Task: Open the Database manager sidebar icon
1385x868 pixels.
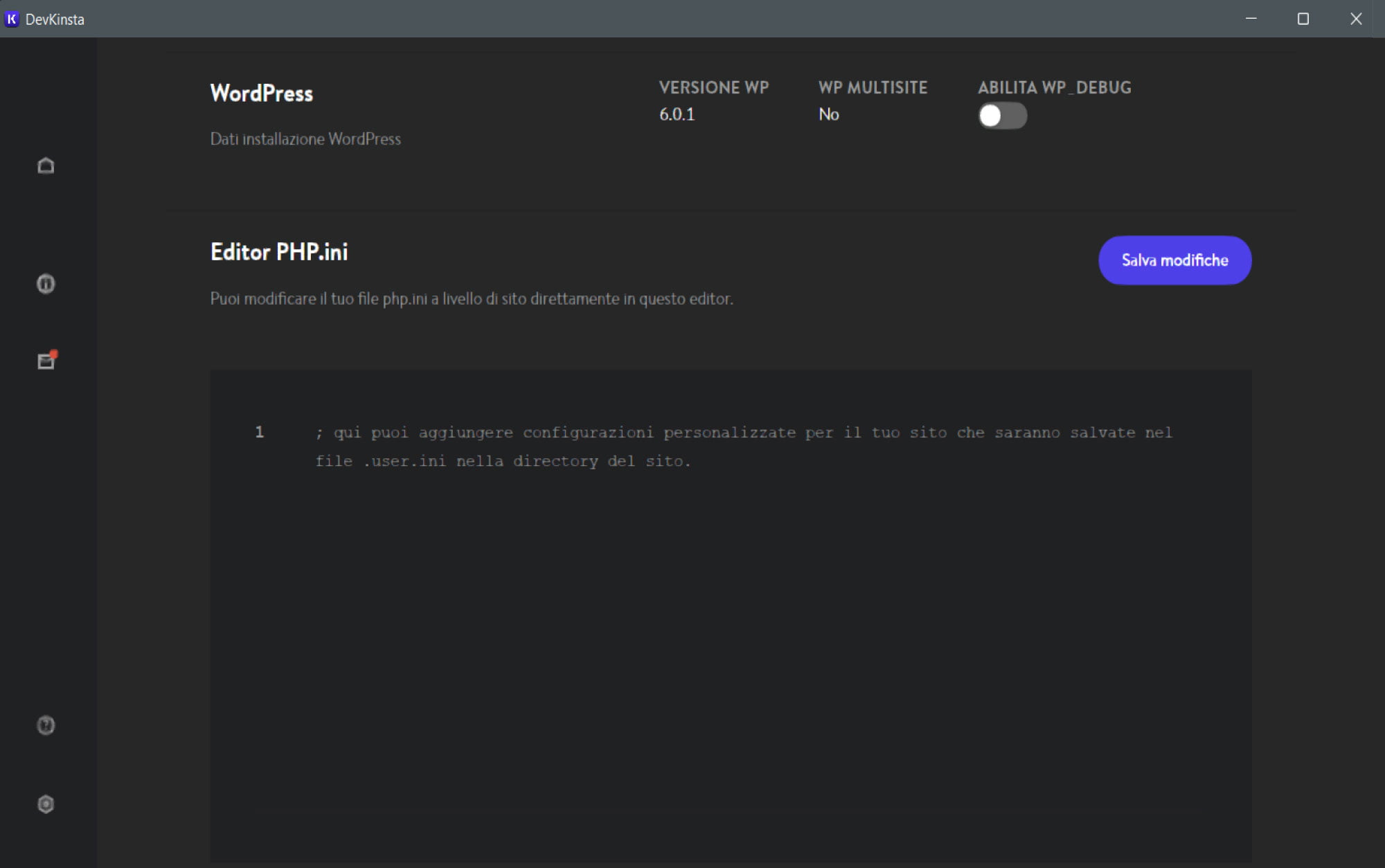Action: [x=46, y=284]
